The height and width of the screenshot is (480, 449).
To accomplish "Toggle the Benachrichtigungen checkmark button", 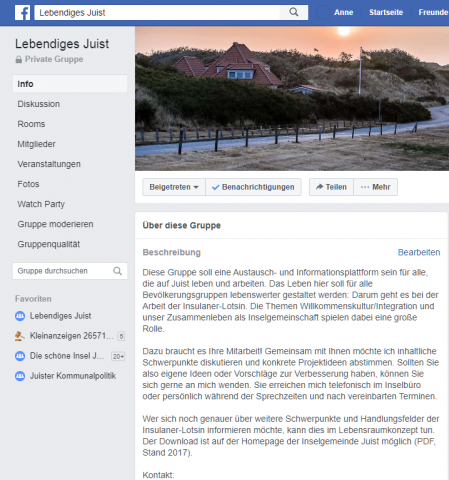I will (x=254, y=187).
